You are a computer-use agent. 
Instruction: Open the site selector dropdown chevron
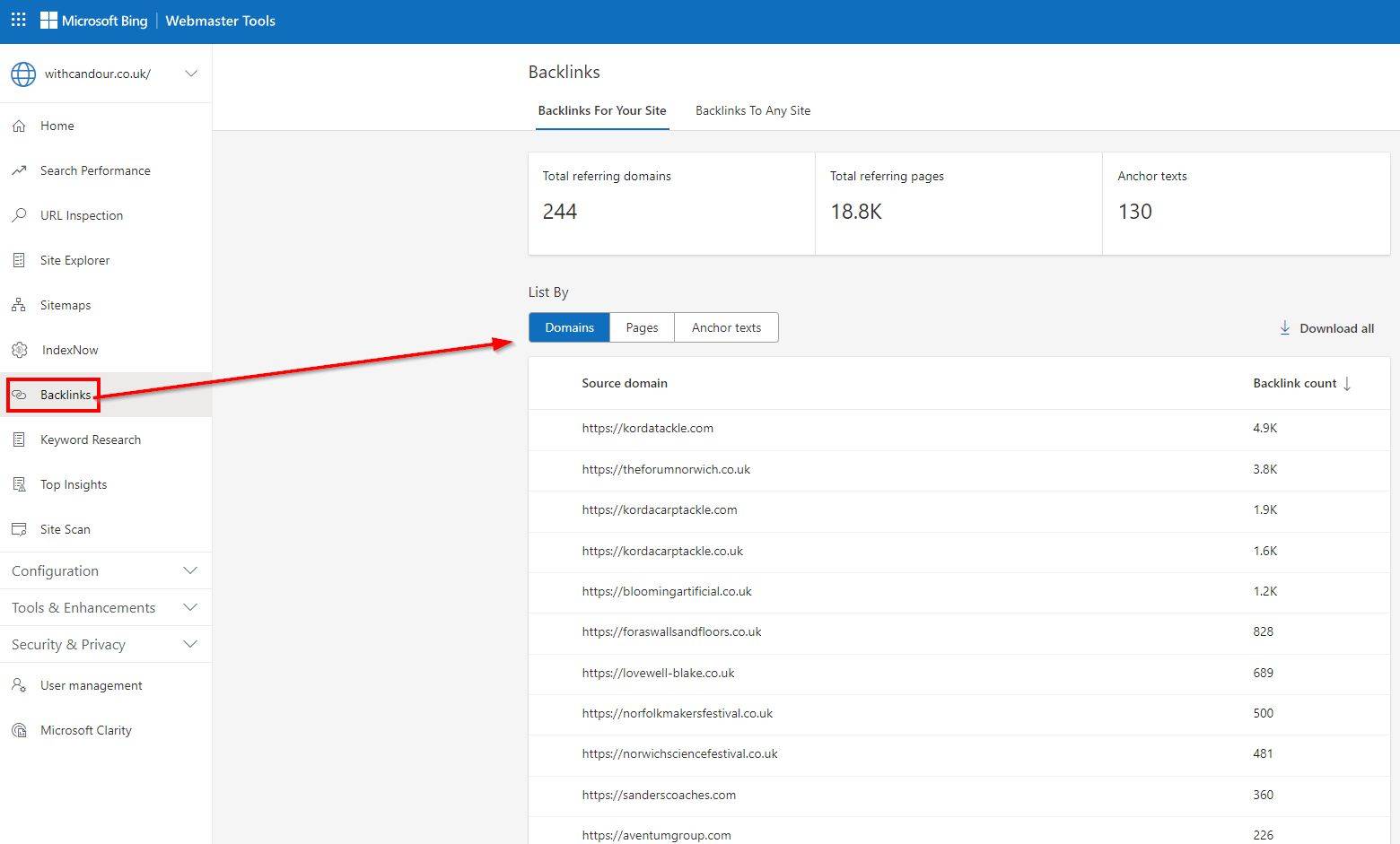tap(191, 74)
